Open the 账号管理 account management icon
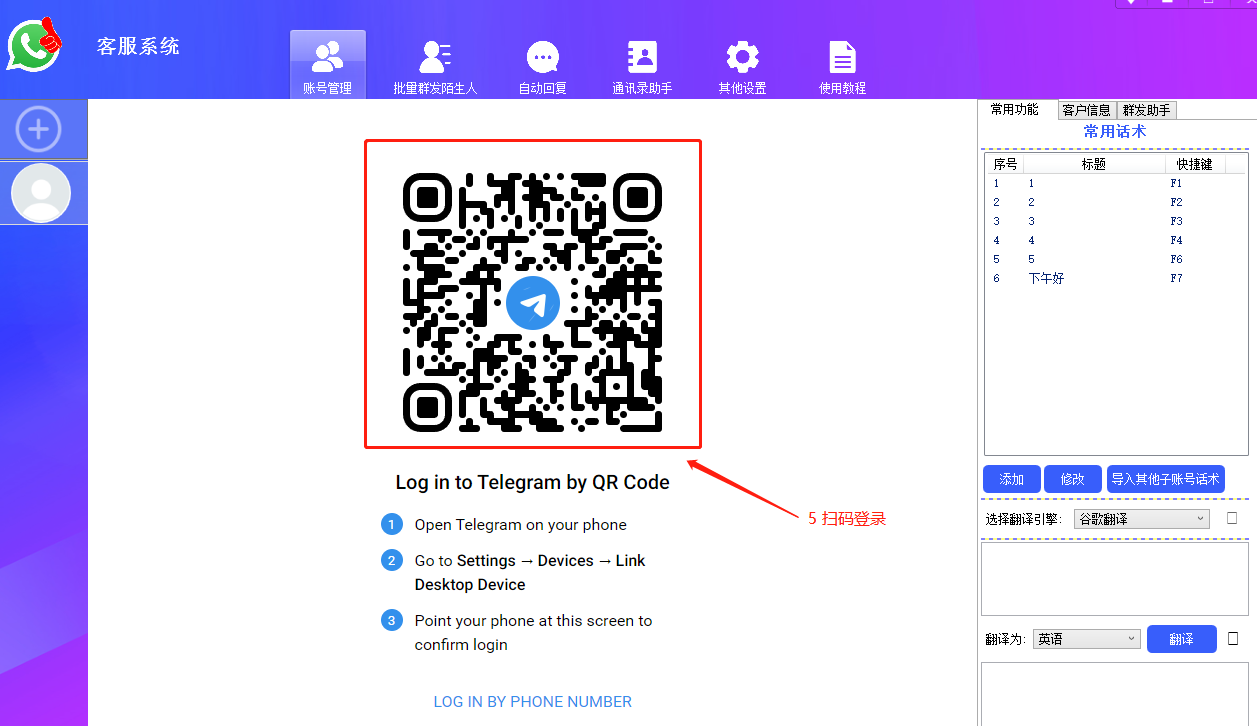The image size is (1257, 726). (x=328, y=65)
